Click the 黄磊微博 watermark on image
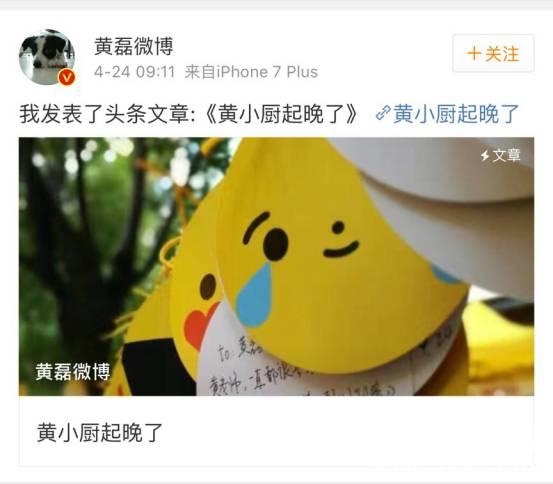Viewport: 553px width, 484px height. point(73,371)
